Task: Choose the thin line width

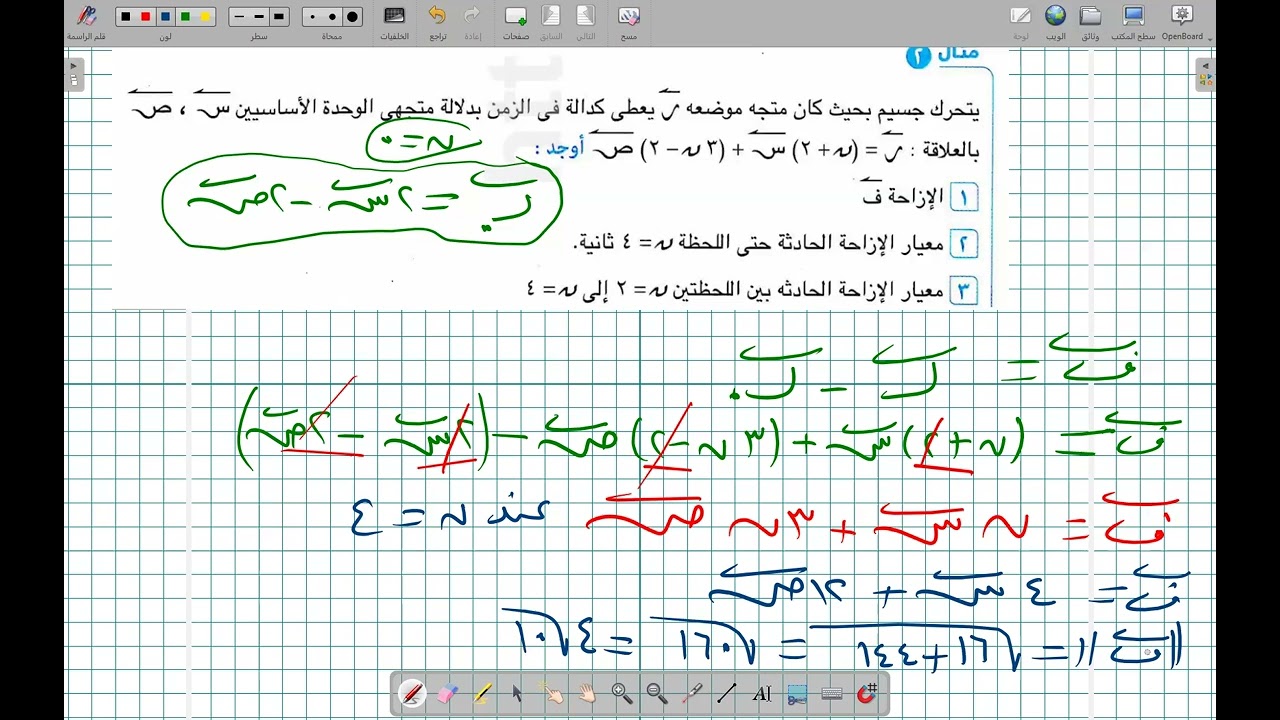Action: [x=239, y=17]
